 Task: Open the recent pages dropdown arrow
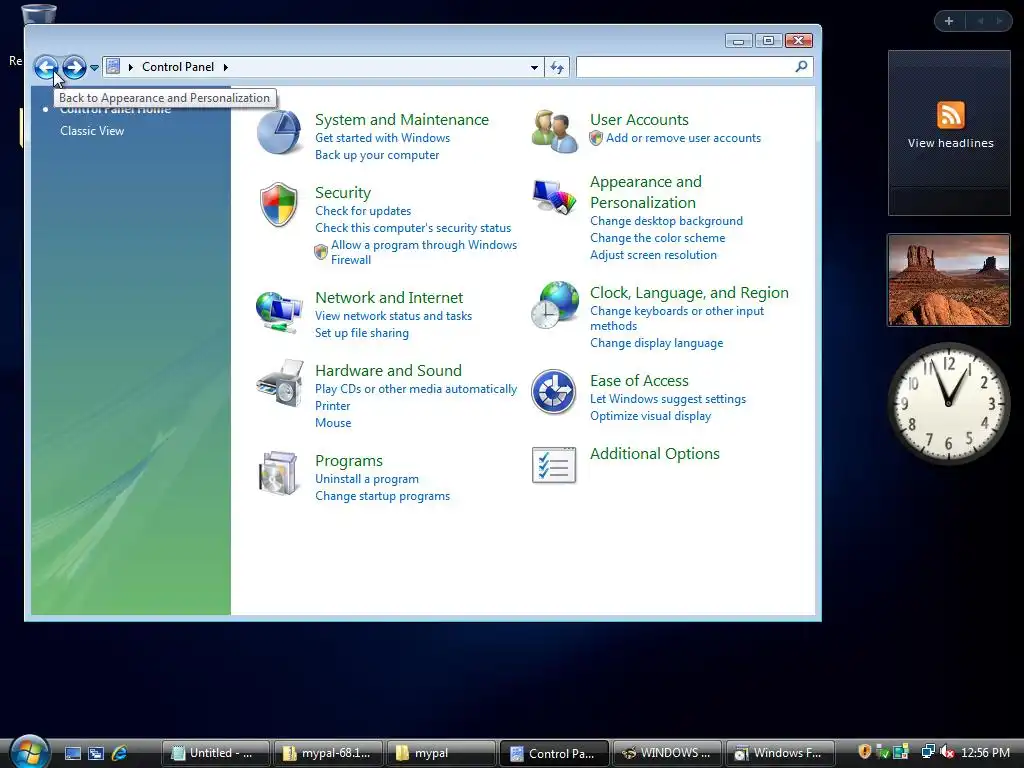click(x=94, y=67)
